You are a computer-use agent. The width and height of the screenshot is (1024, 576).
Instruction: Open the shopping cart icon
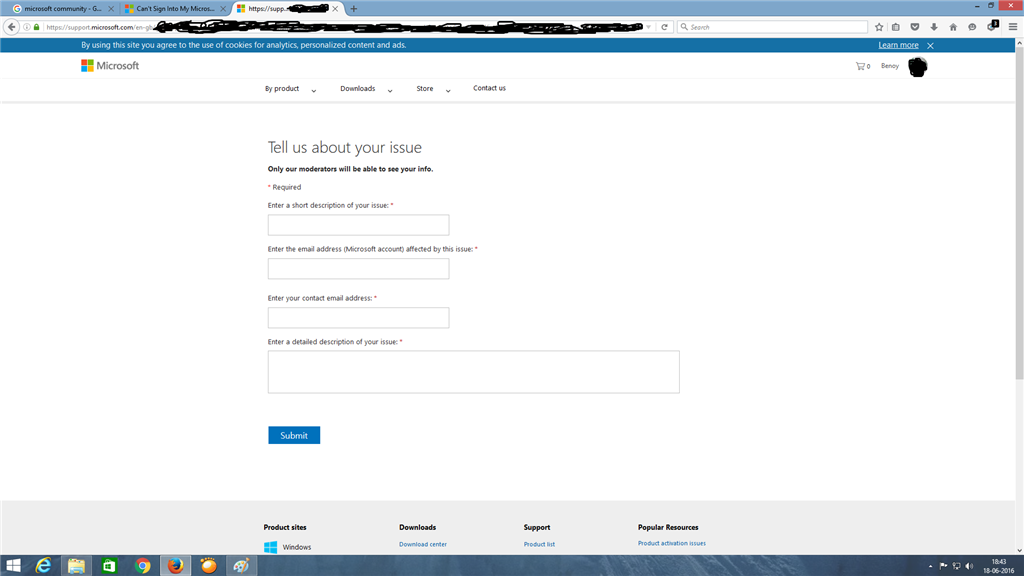point(860,66)
